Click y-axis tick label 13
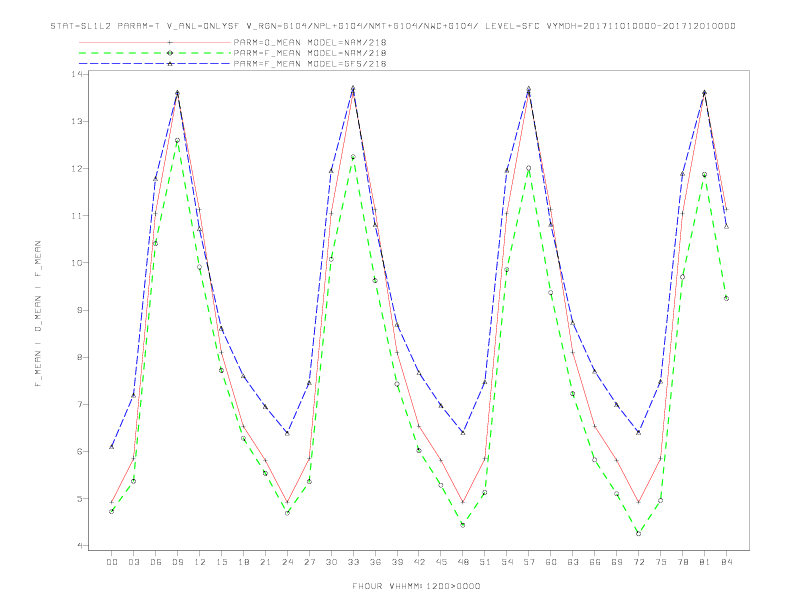Viewport: 792px width, 612px height. 77,121
